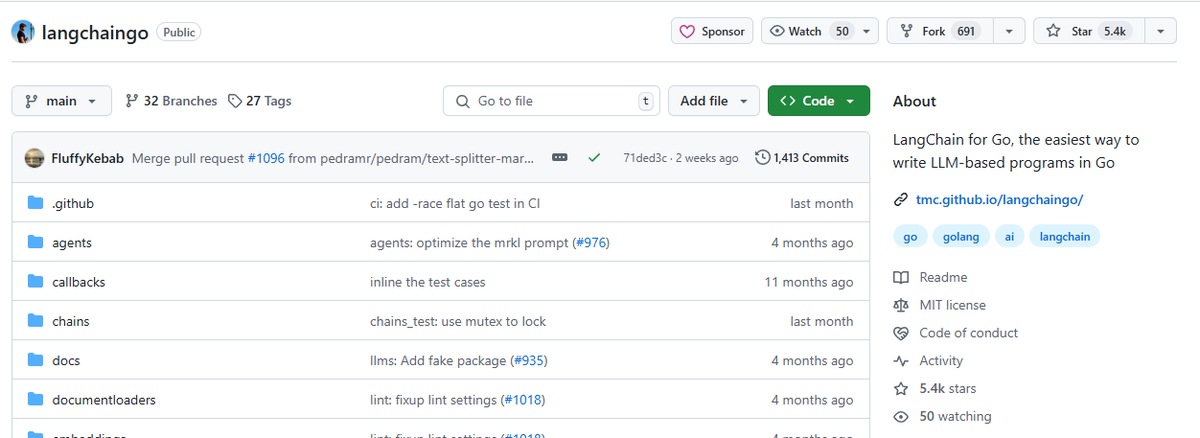The image size is (1200, 438).
Task: Open commit 'llms: Add fake package'
Action: pyautogui.click(x=438, y=360)
